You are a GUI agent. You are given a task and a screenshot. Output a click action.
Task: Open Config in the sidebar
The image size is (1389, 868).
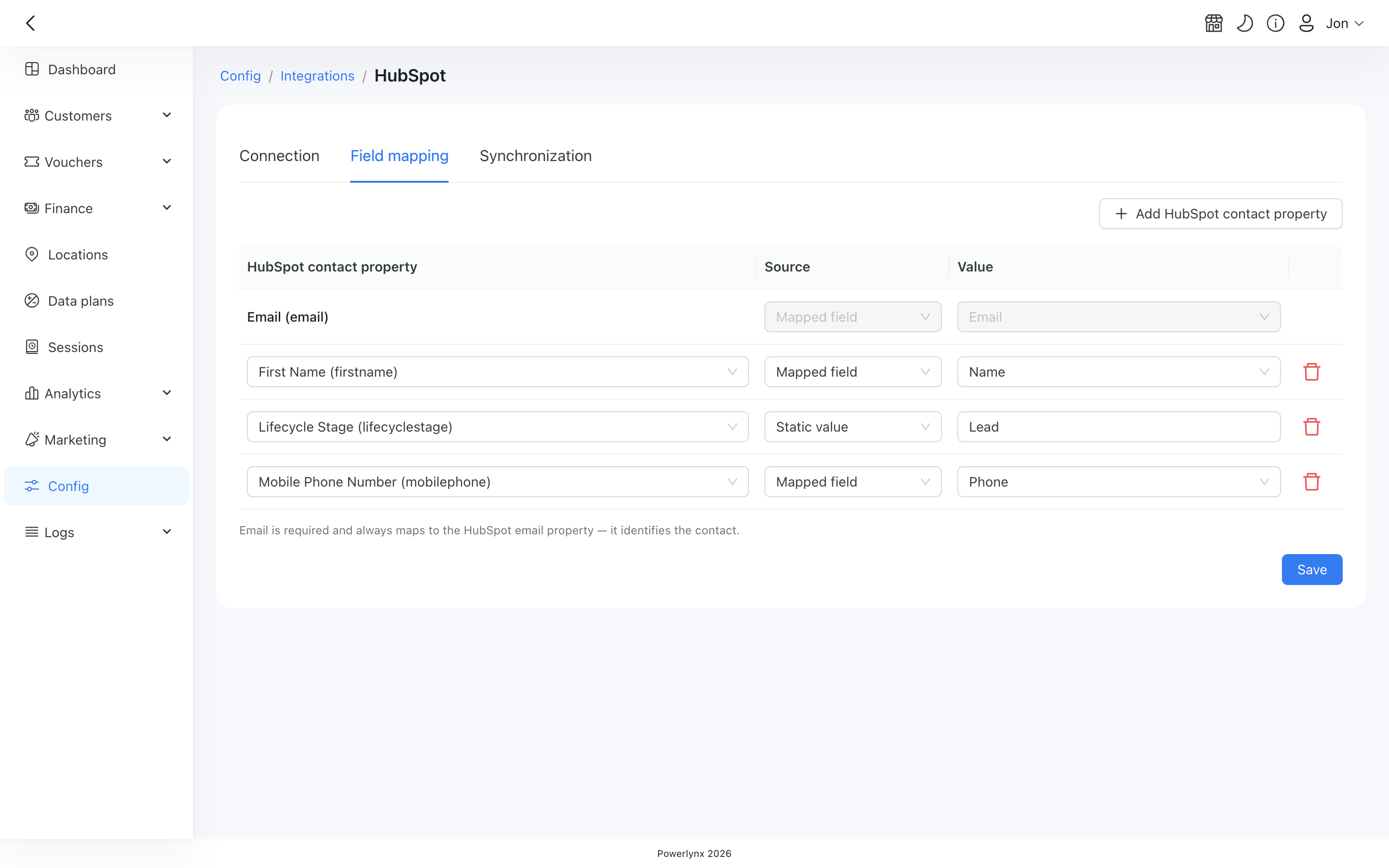pyautogui.click(x=96, y=486)
